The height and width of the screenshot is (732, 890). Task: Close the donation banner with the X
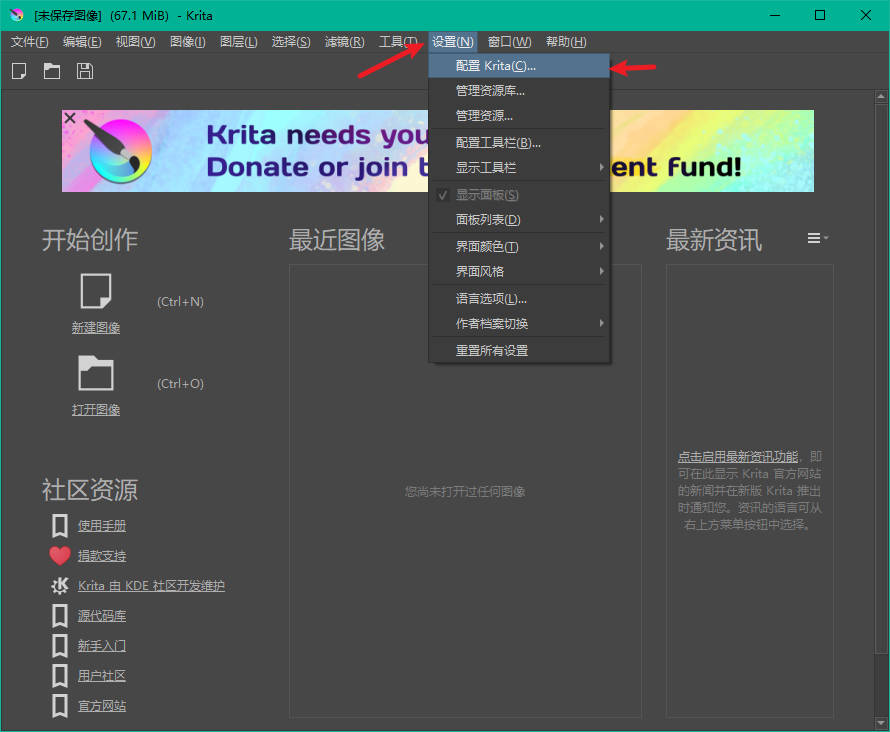coord(70,118)
